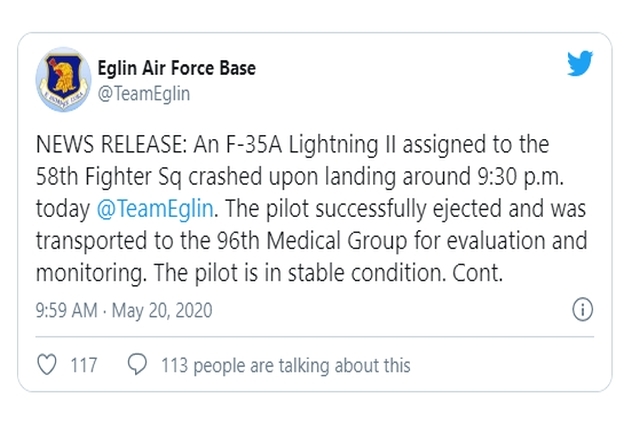Click the "58th Fighter Sq crashed" text
This screenshot has height=427, width=640.
[149, 177]
